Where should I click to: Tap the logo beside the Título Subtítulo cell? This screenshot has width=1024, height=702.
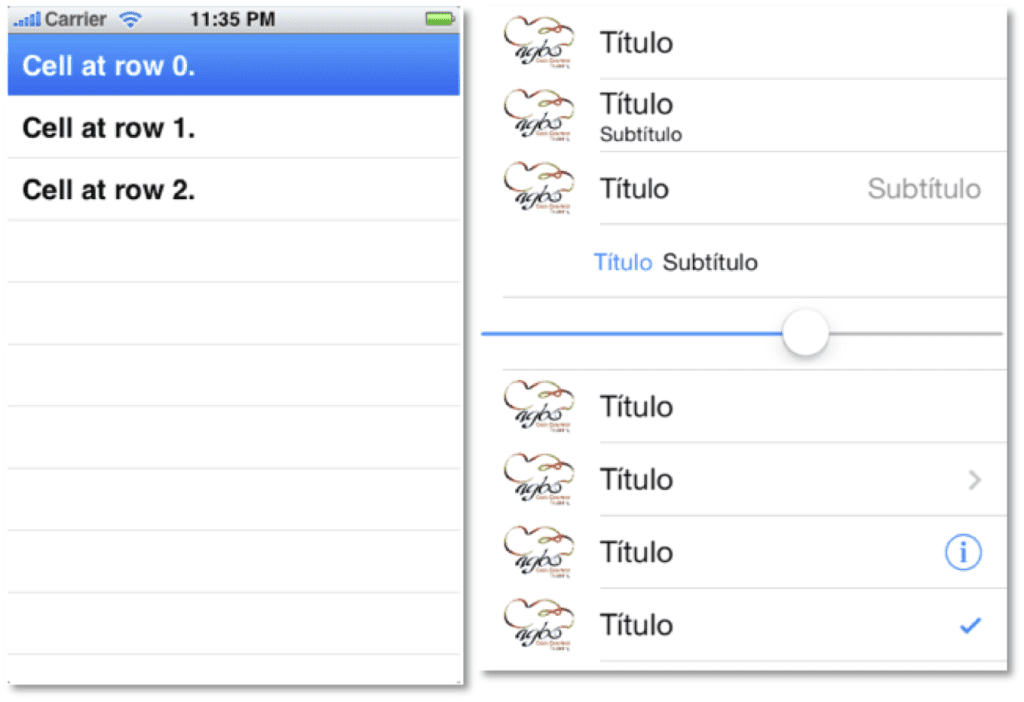tap(540, 115)
